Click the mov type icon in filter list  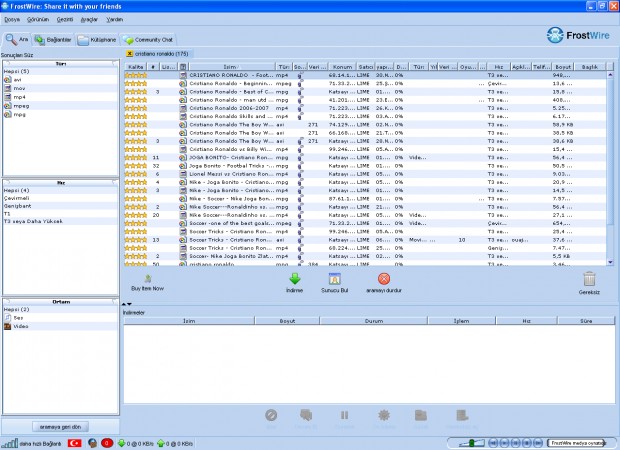point(8,88)
